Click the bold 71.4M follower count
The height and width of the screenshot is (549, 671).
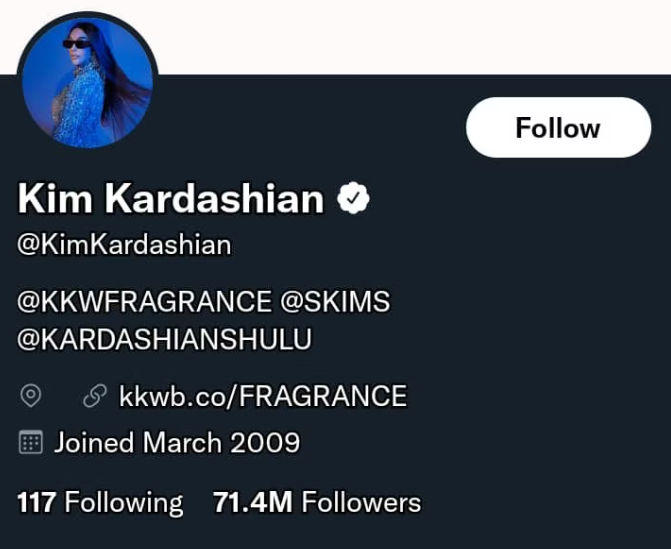point(253,502)
